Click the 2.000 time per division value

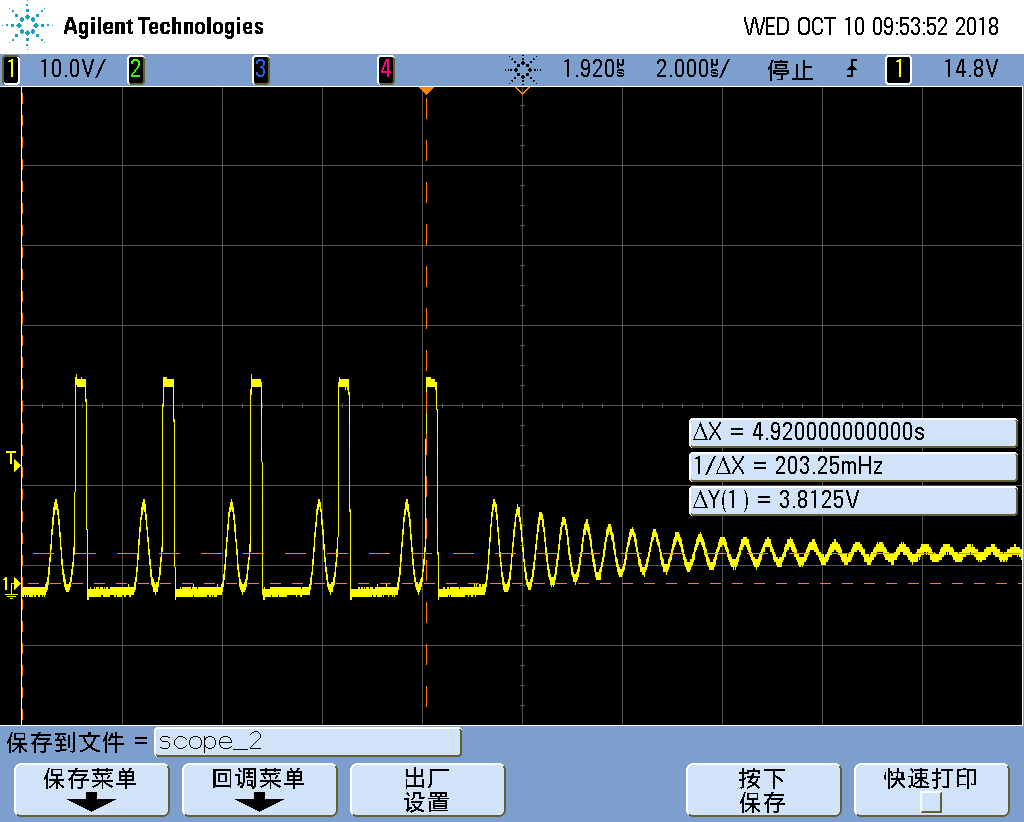[692, 69]
